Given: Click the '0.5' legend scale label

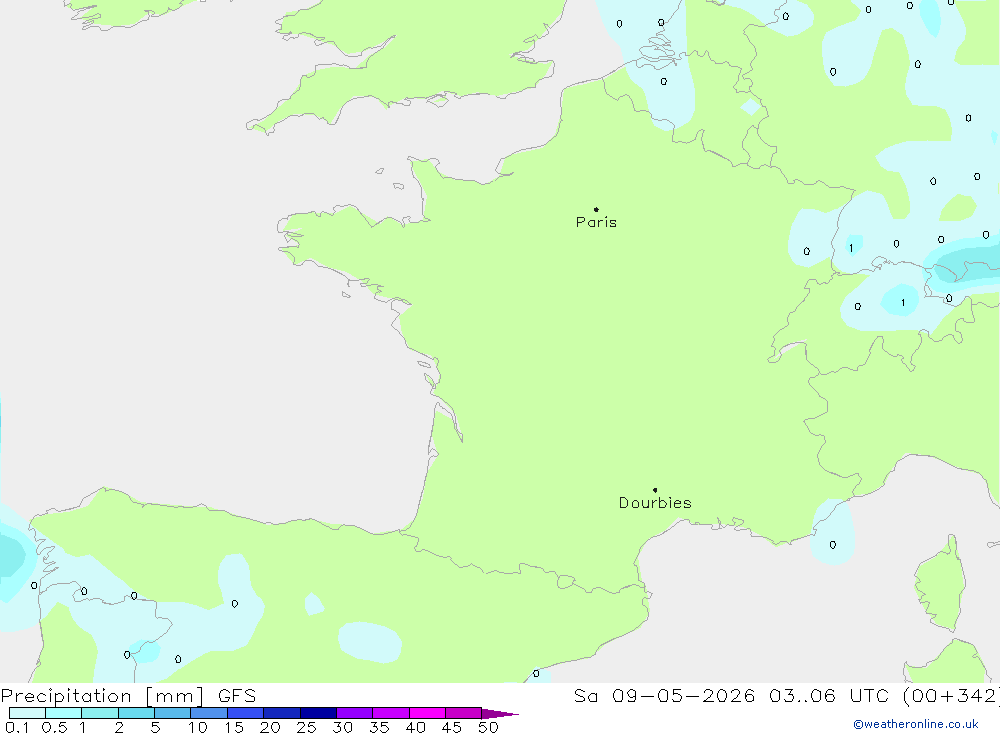Looking at the screenshot, I should click(x=54, y=727).
